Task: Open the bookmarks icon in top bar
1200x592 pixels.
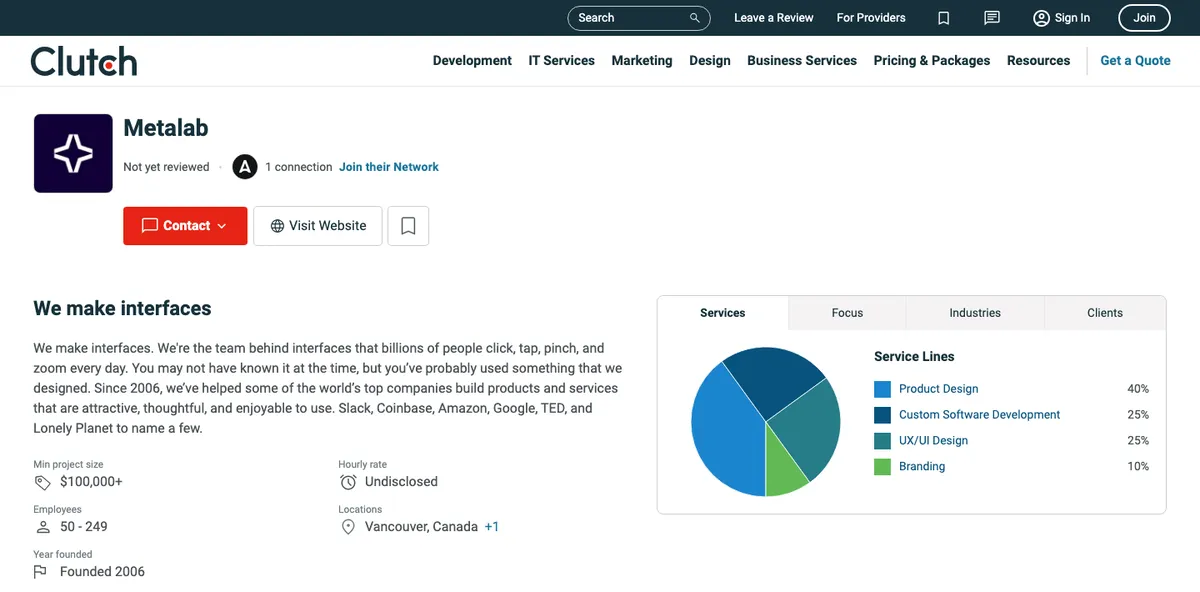Action: (x=943, y=18)
